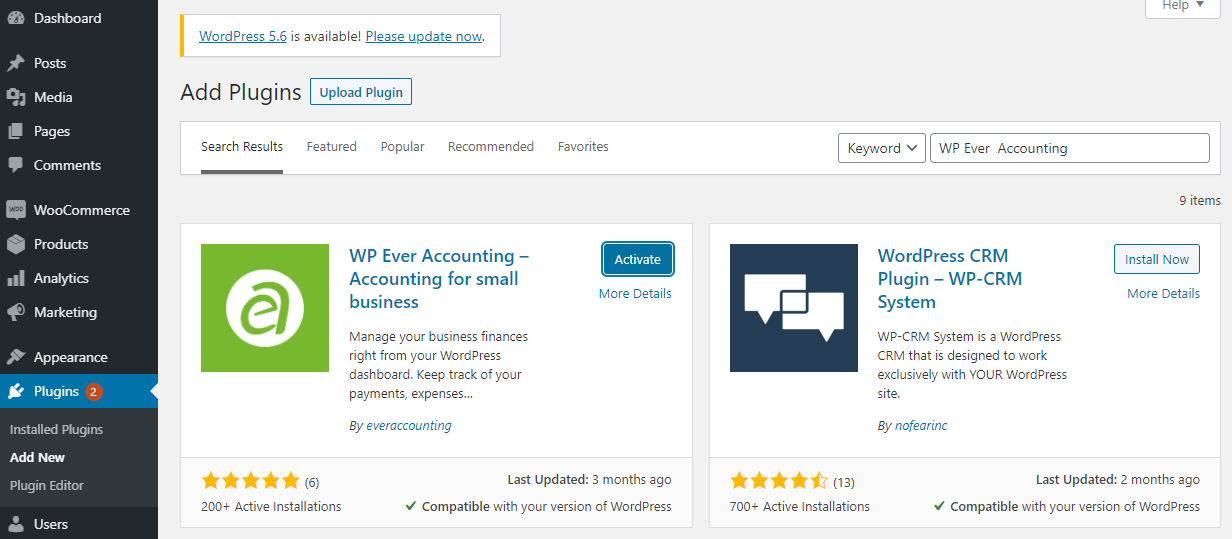Open WooCommerce via its logo icon
The image size is (1232, 539).
point(16,210)
